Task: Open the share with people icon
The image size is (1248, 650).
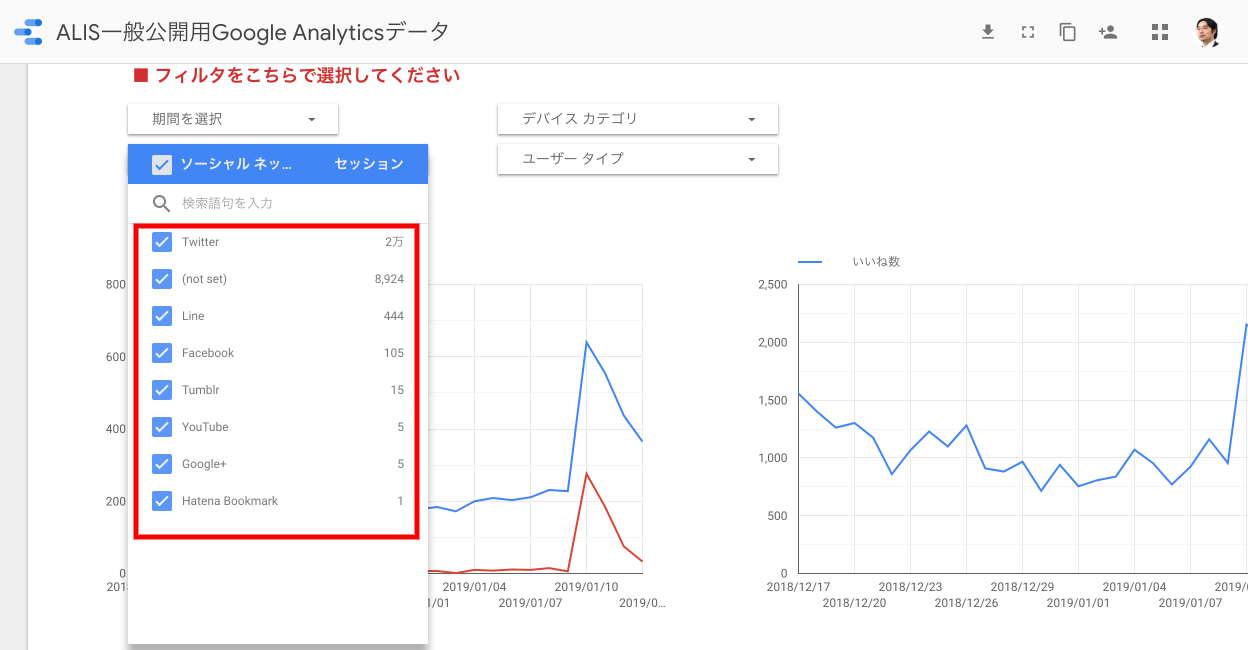Action: tap(1107, 32)
